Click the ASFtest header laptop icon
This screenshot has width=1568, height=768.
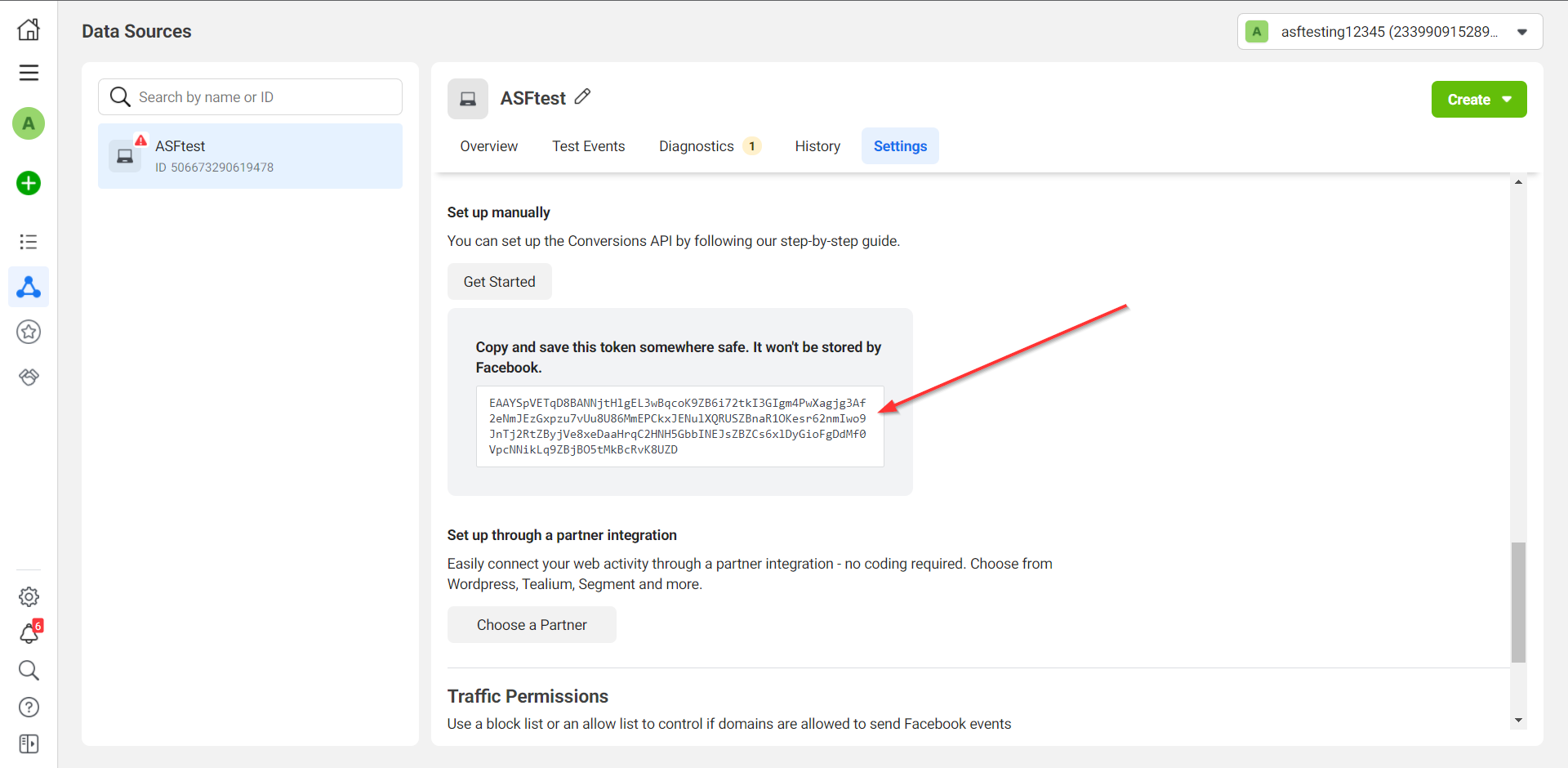(468, 99)
